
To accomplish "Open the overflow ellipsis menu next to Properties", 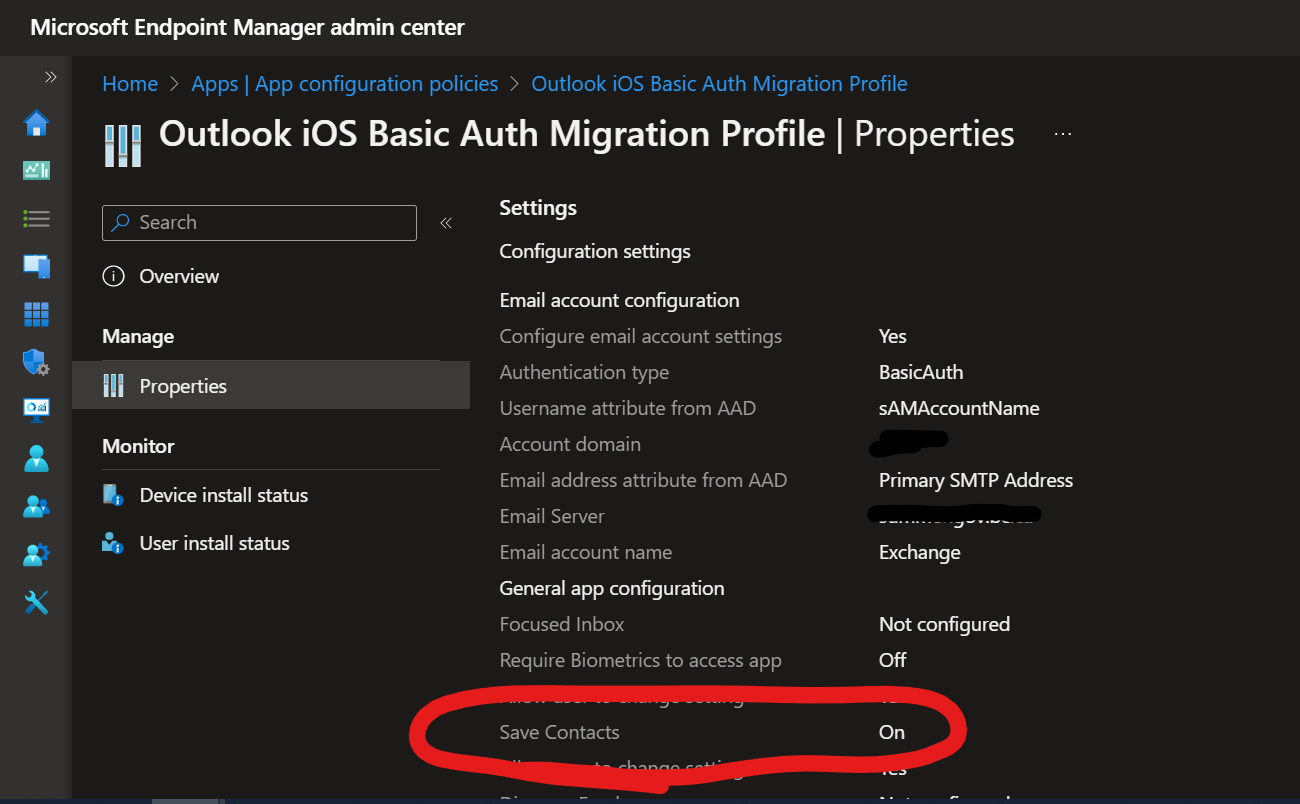I will 1062,133.
